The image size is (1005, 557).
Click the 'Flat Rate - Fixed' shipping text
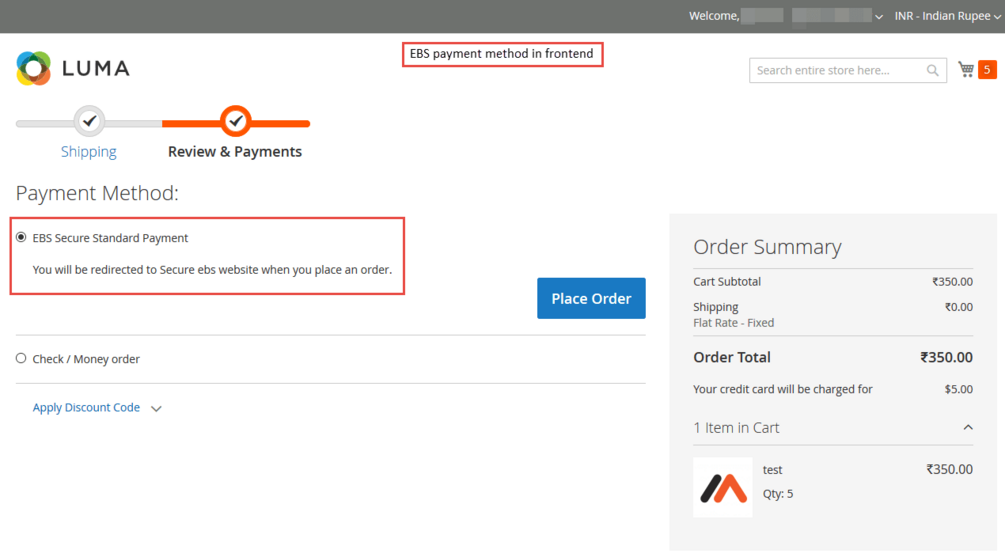coord(733,323)
